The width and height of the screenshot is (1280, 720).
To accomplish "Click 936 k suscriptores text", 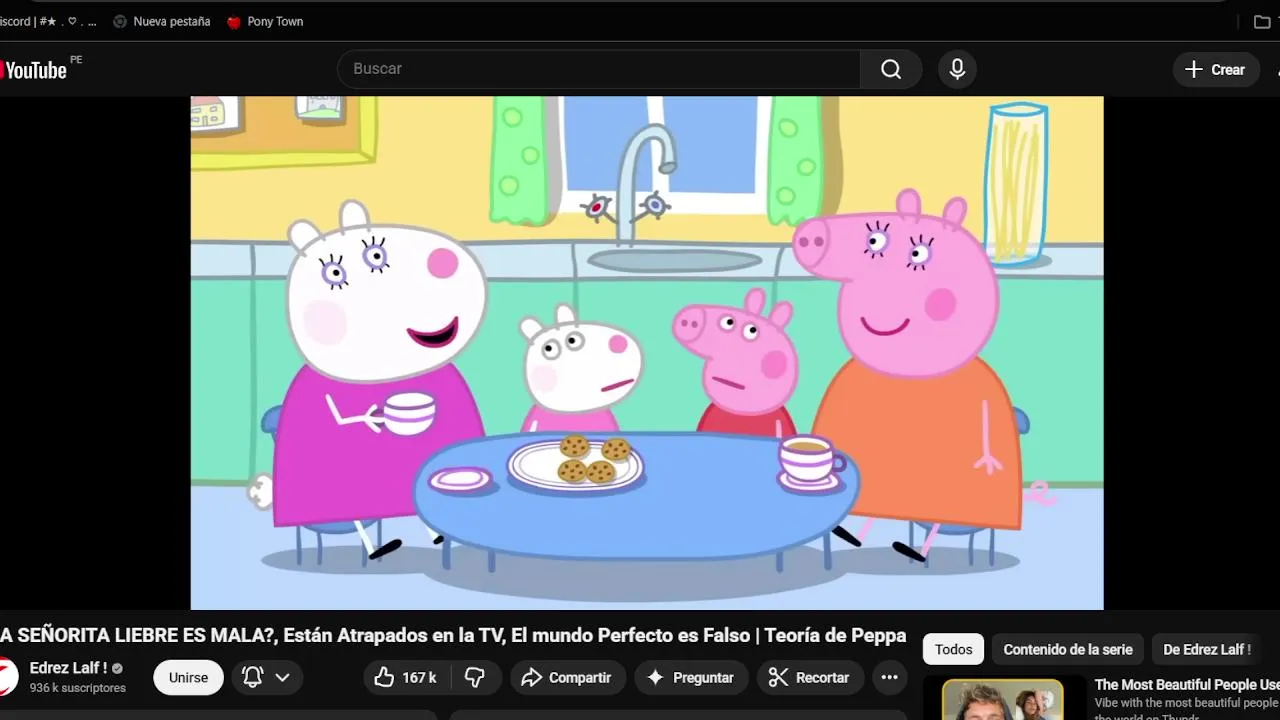I will [78, 688].
